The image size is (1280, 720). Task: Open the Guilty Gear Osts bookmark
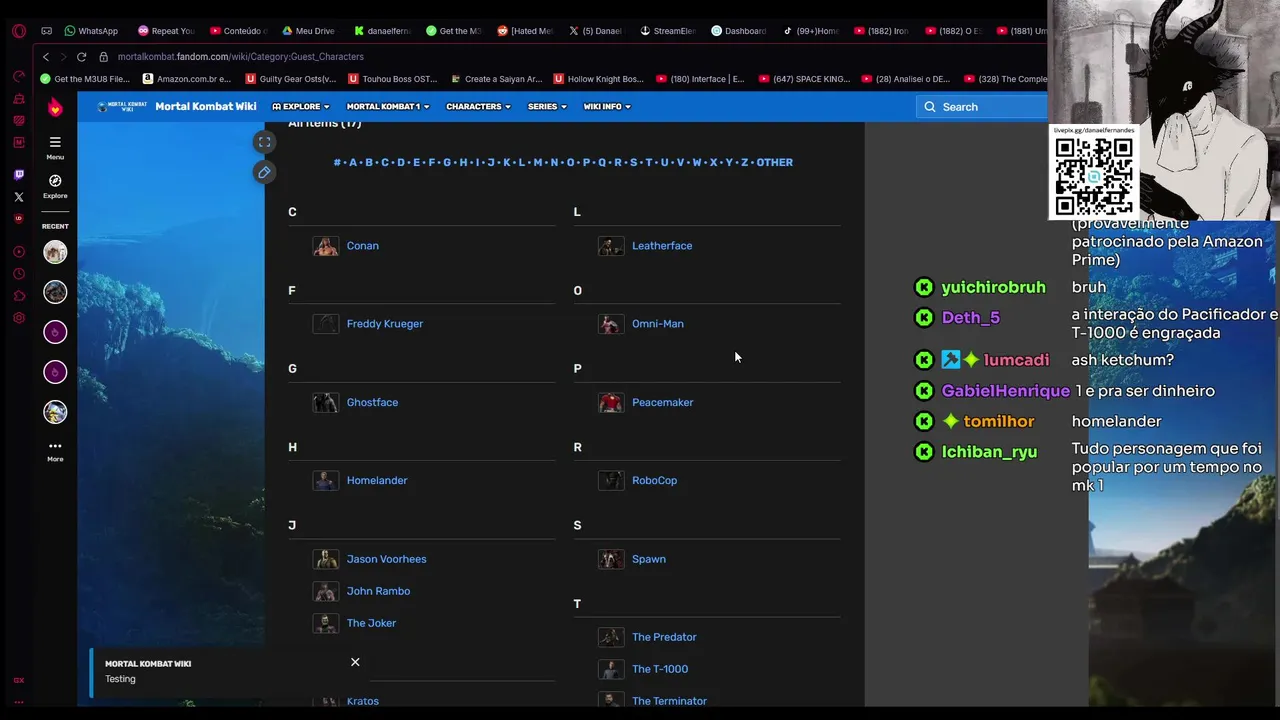coord(291,79)
